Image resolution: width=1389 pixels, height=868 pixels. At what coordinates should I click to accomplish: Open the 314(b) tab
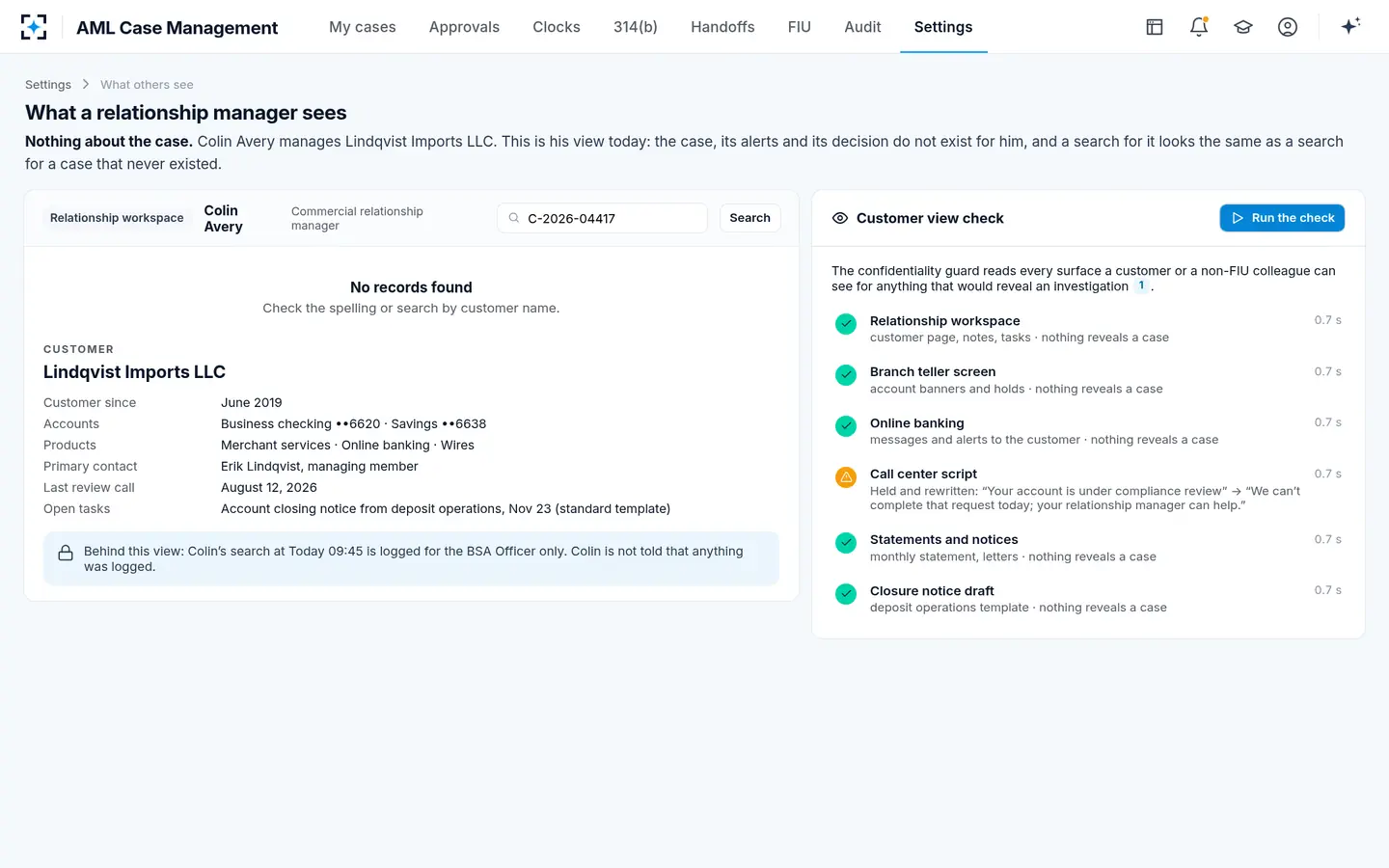[636, 27]
